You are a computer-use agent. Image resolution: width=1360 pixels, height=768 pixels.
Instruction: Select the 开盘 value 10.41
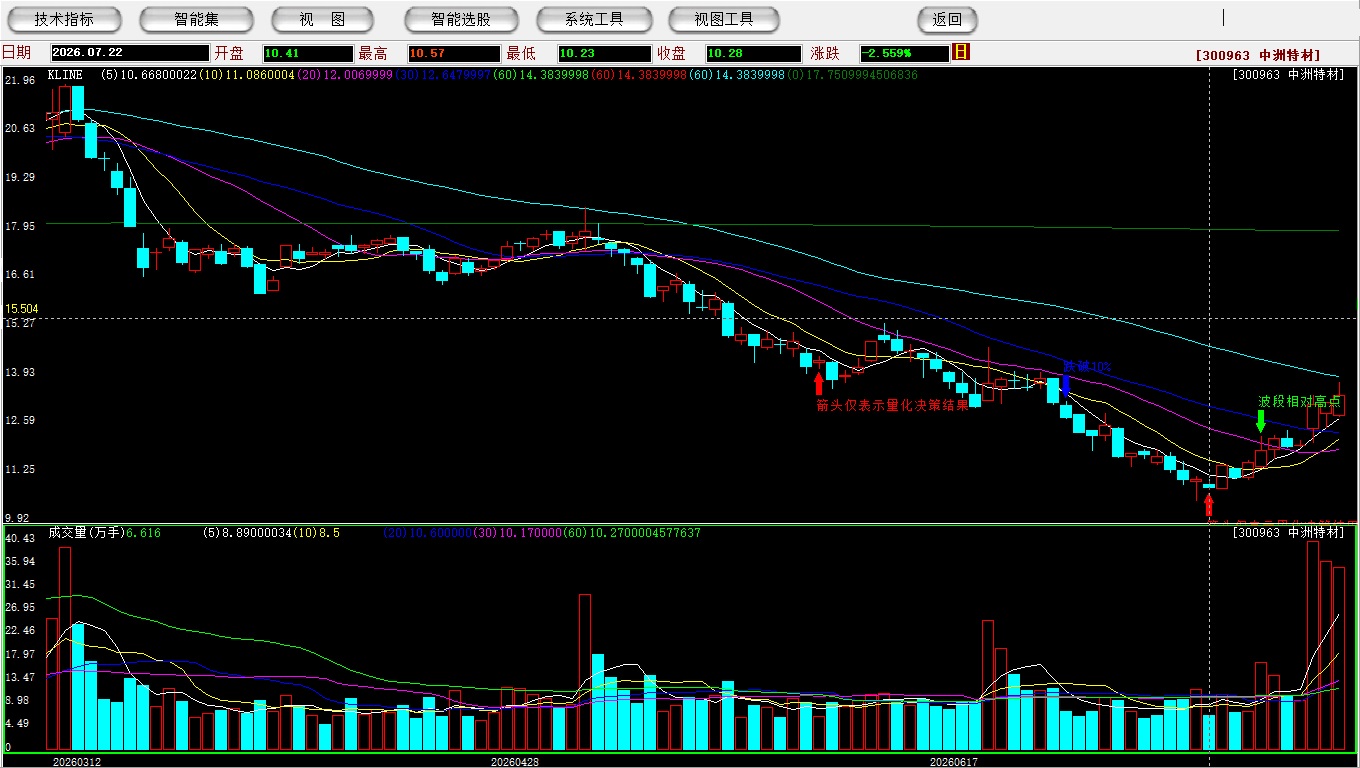[308, 53]
